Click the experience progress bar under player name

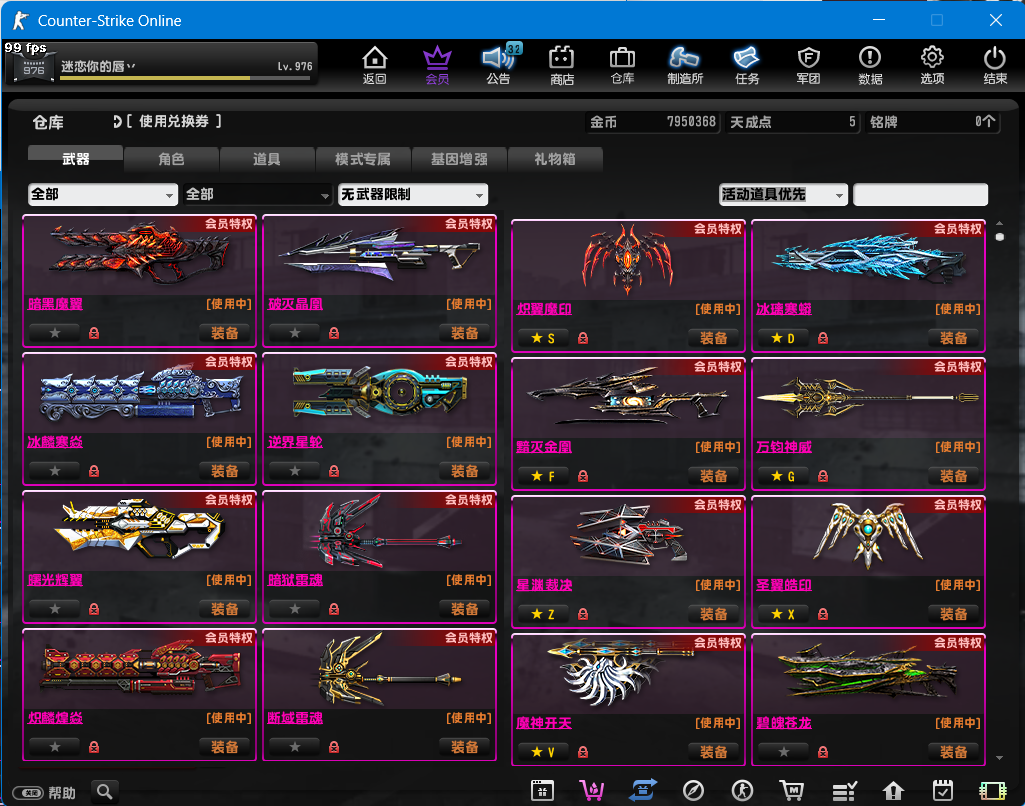[185, 78]
